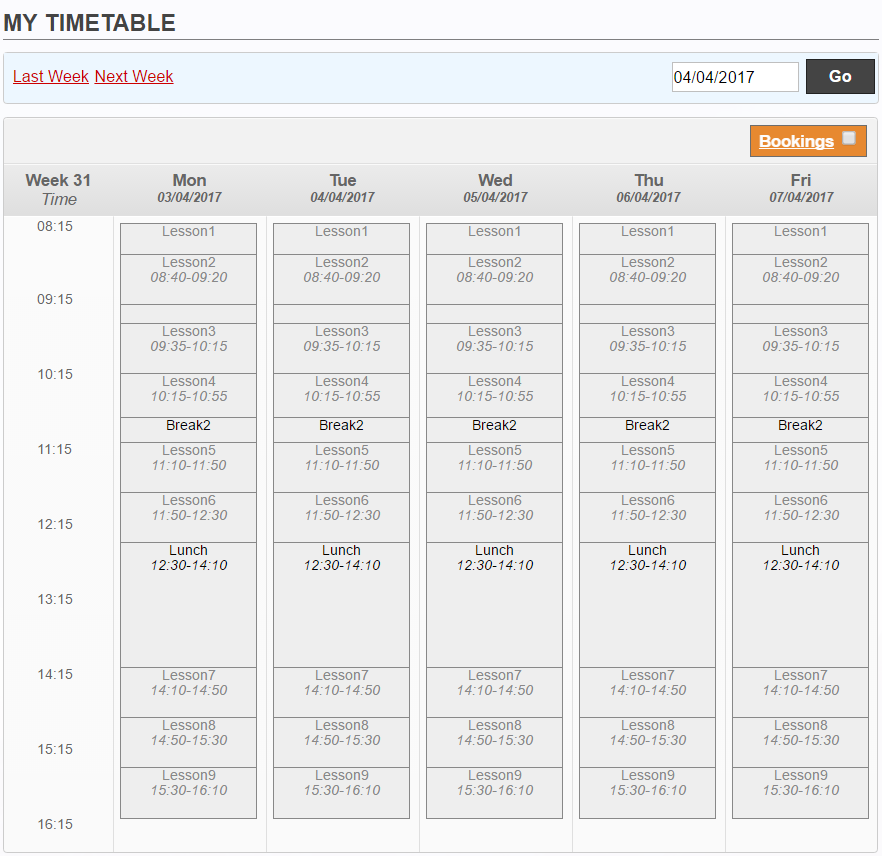Select Tuesday Lesson4 10:15-10:55 slot
882x856 pixels.
[341, 395]
